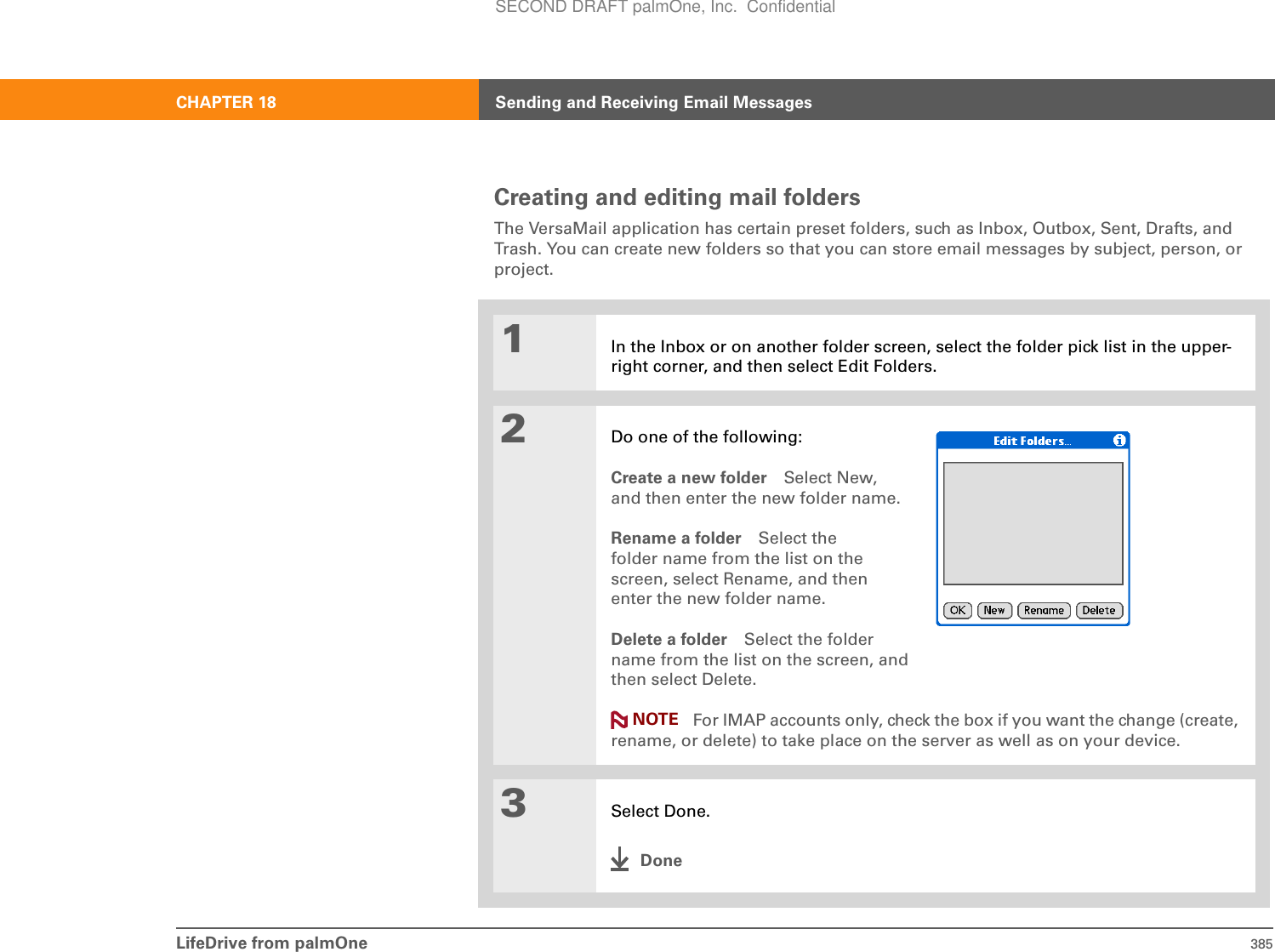The width and height of the screenshot is (1275, 952).
Task: Click the 'Select Done.' instruction text
Action: point(660,811)
